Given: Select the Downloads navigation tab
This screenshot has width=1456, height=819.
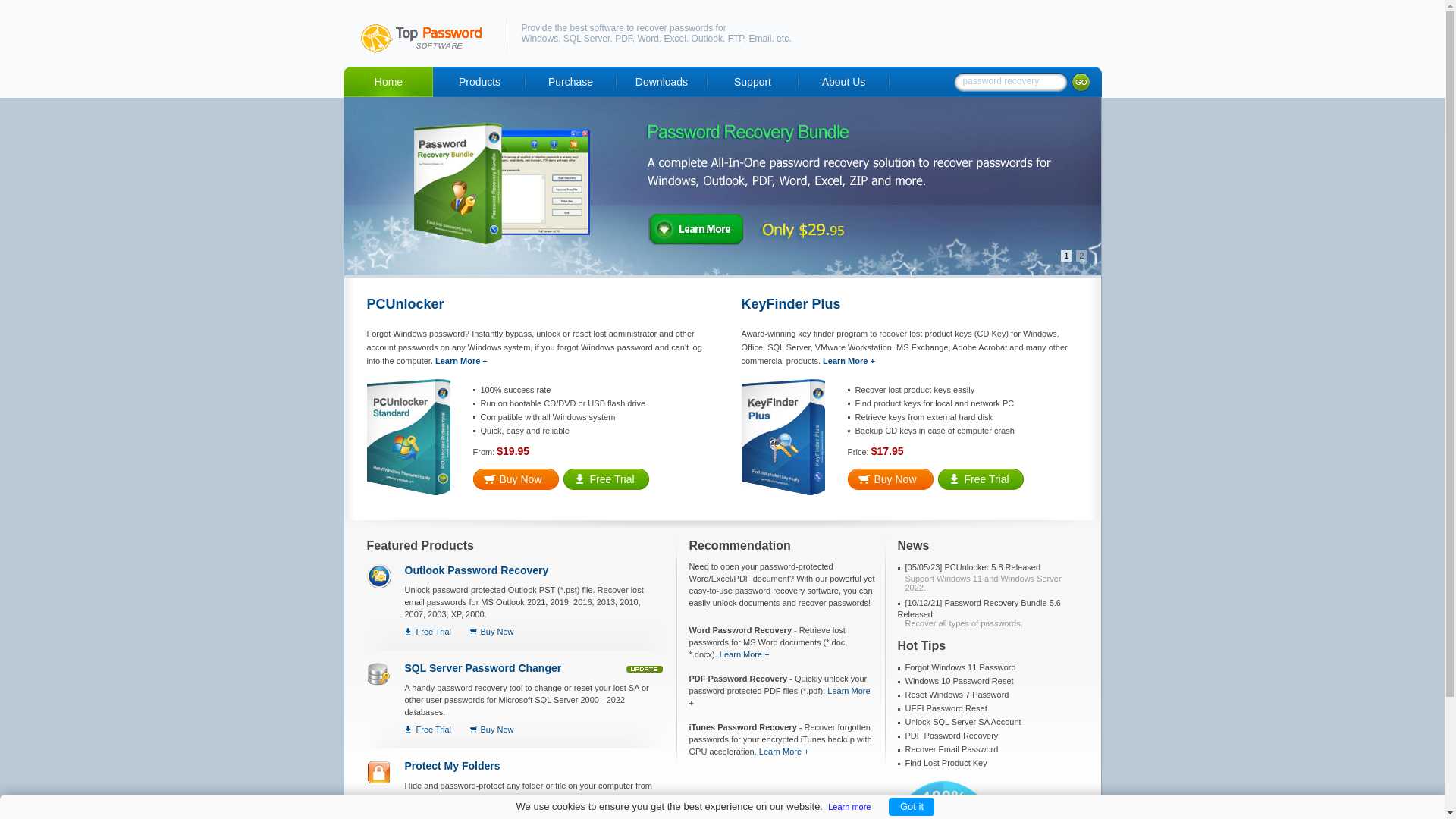Looking at the screenshot, I should click(661, 82).
